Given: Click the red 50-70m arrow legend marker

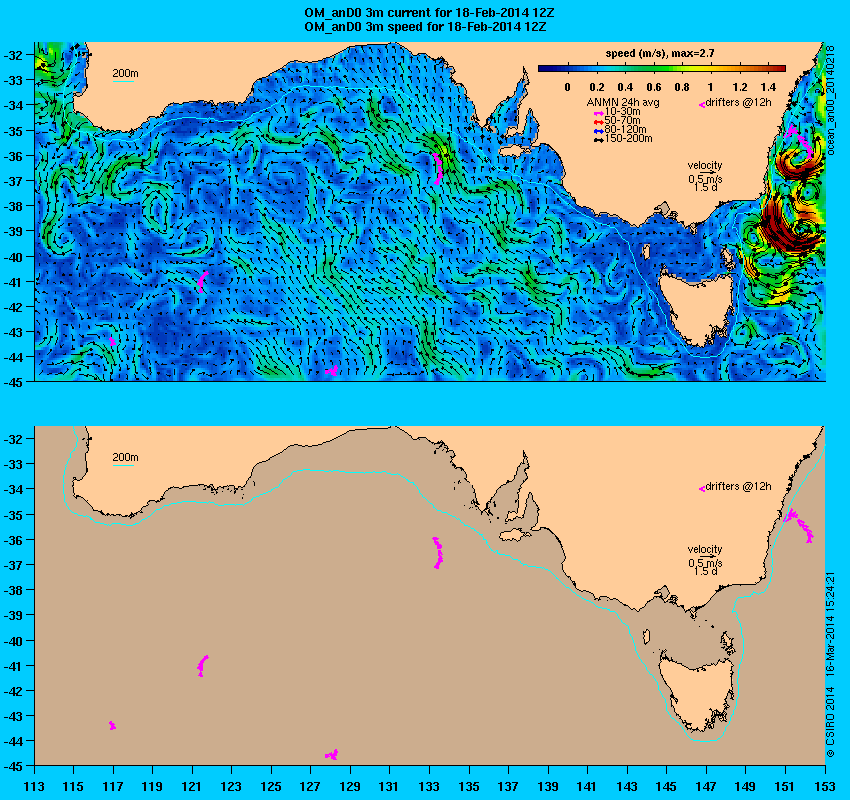Looking at the screenshot, I should (598, 121).
